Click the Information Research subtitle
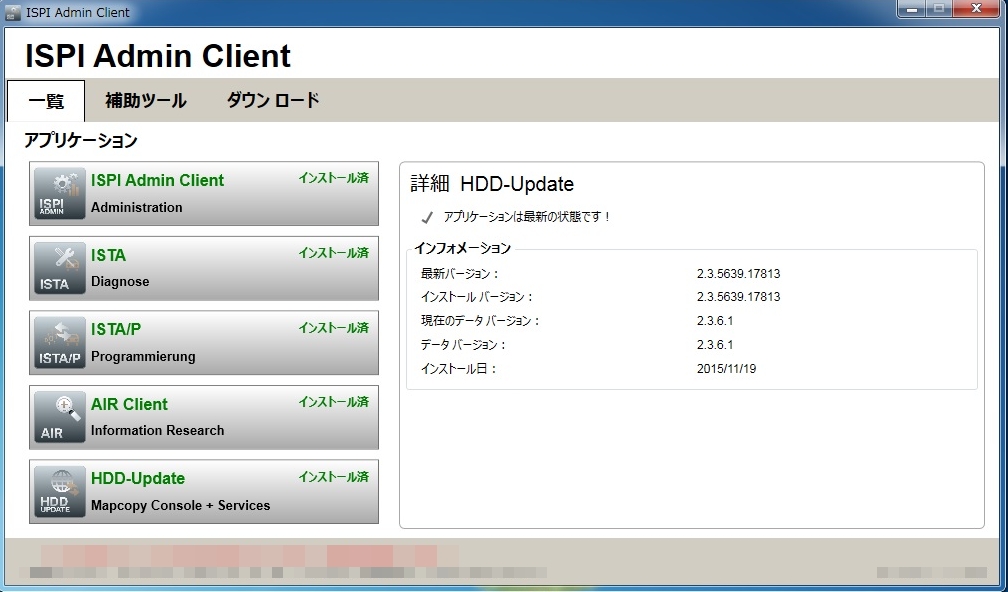 pyautogui.click(x=158, y=431)
